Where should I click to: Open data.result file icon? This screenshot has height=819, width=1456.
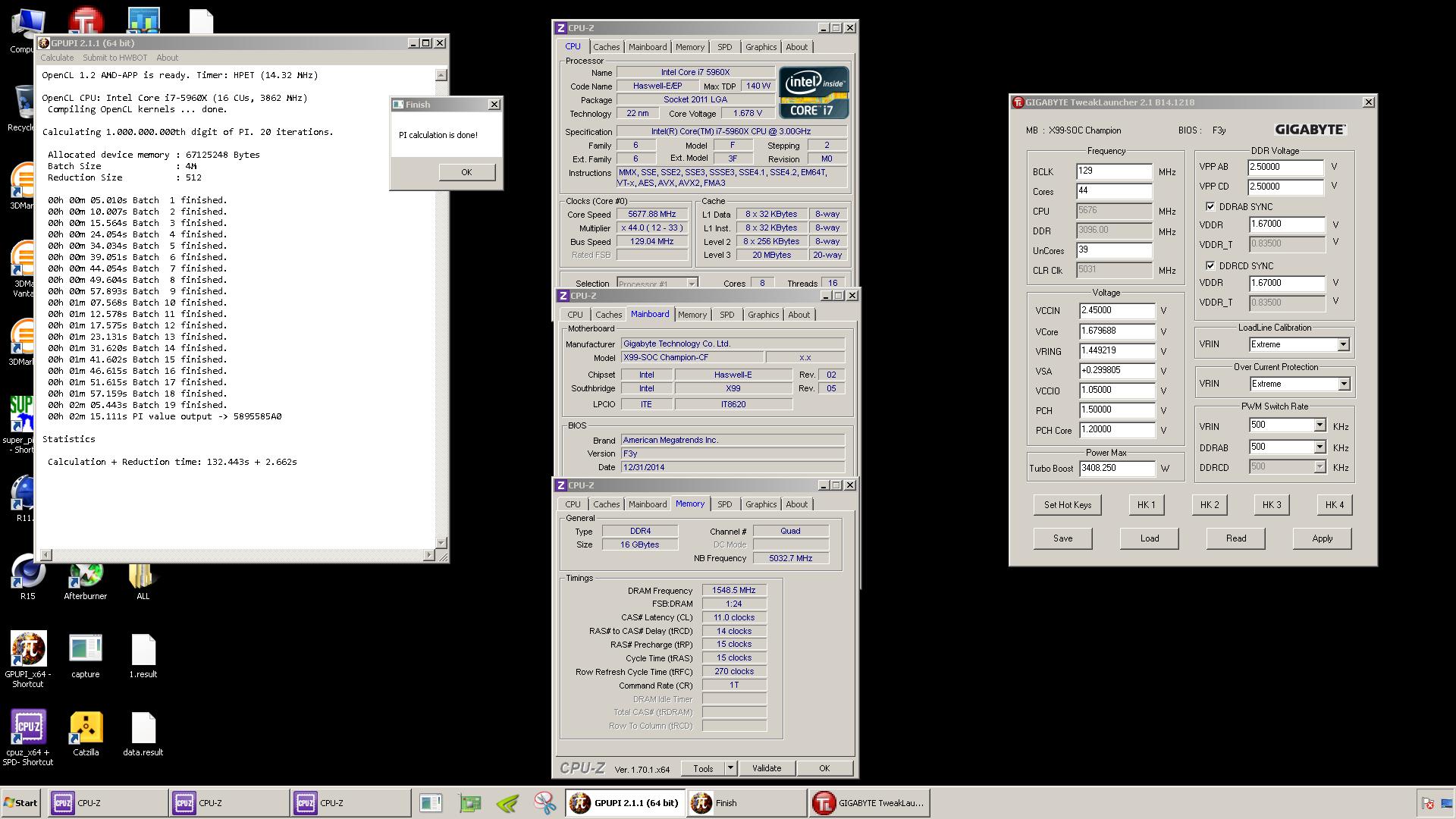click(143, 734)
